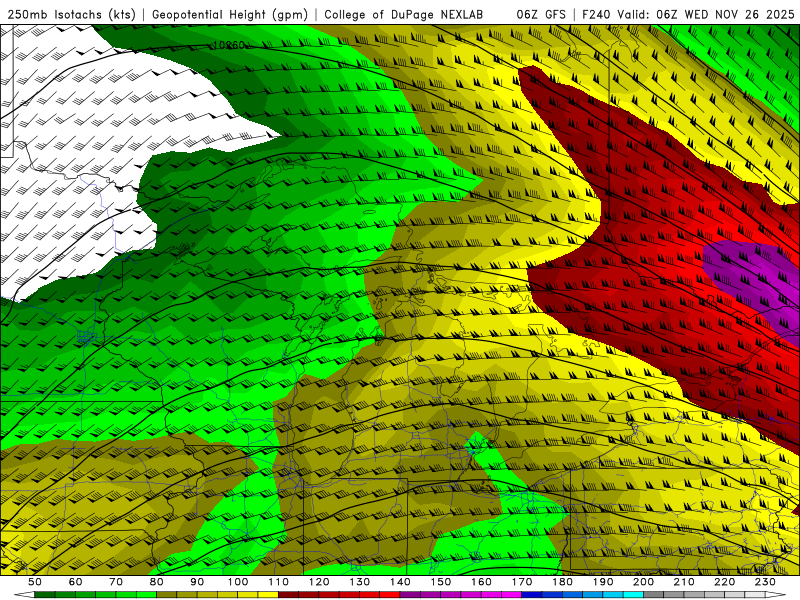Click the legend value 200
The height and width of the screenshot is (600, 800).
pos(643,582)
